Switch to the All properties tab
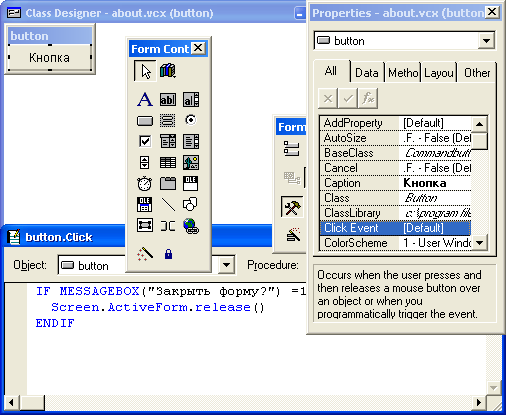 pos(331,71)
